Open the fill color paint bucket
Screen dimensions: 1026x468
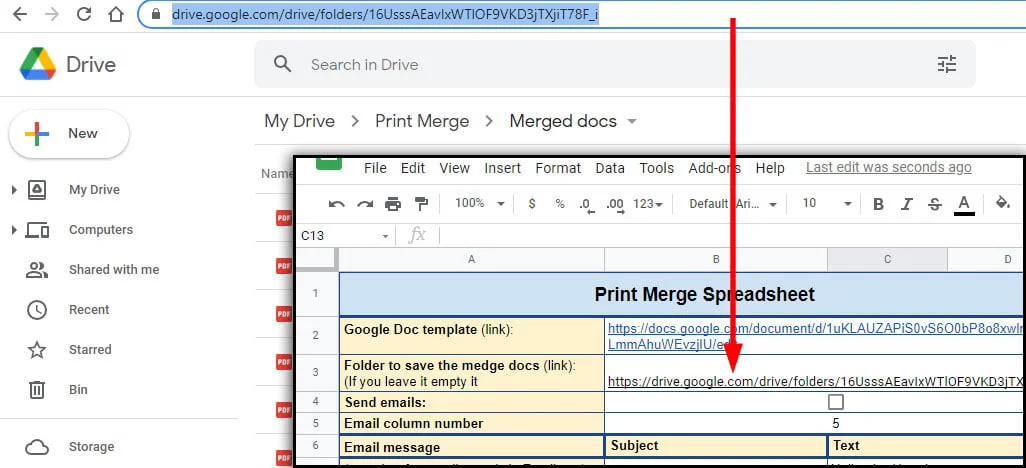pyautogui.click(x=1002, y=204)
